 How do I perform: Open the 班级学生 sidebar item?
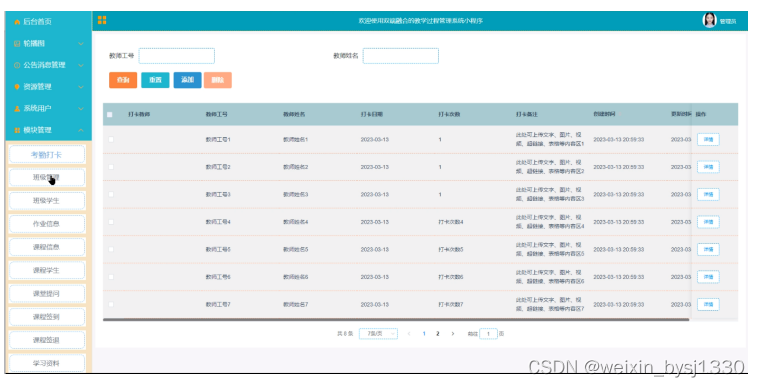pyautogui.click(x=47, y=201)
